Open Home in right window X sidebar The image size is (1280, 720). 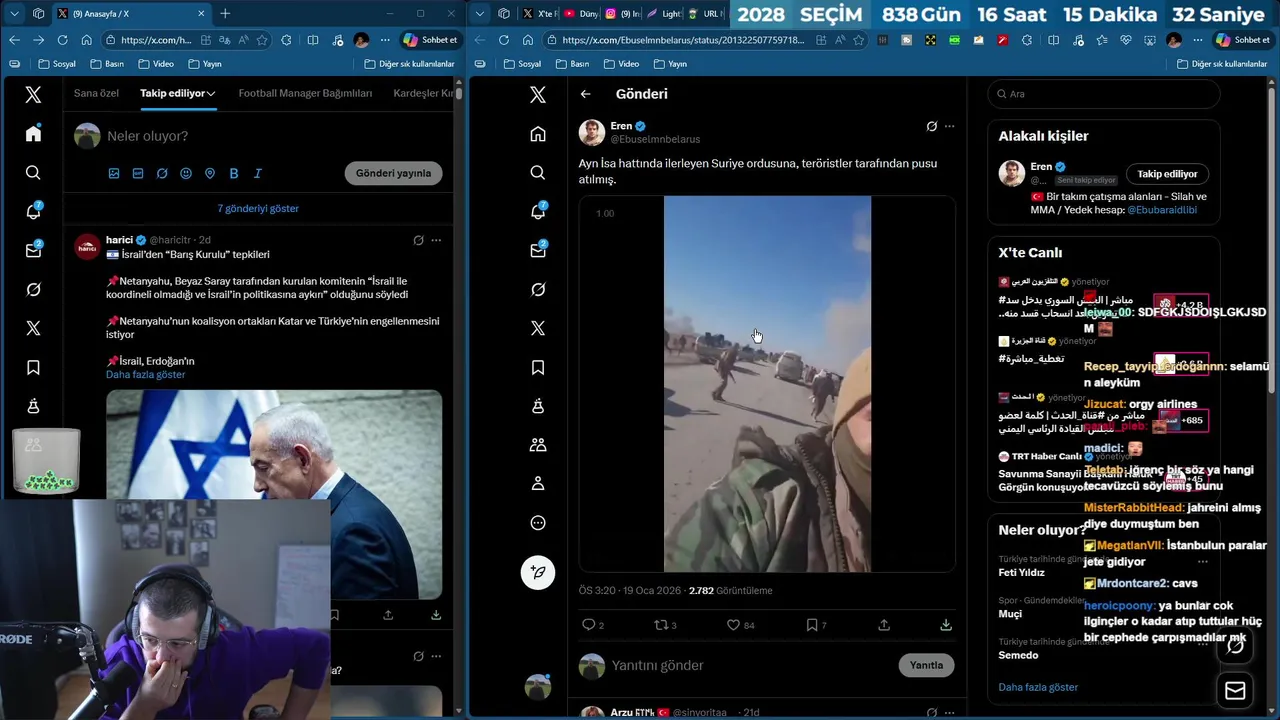point(538,134)
